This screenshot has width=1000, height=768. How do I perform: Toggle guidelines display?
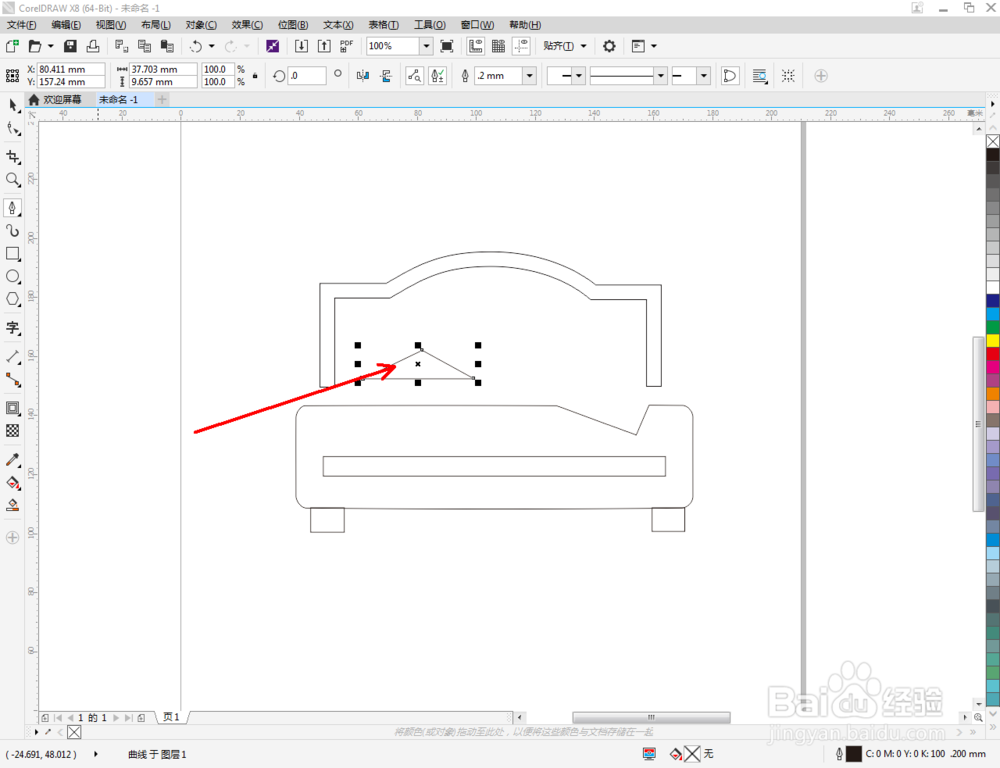pyautogui.click(x=522, y=46)
